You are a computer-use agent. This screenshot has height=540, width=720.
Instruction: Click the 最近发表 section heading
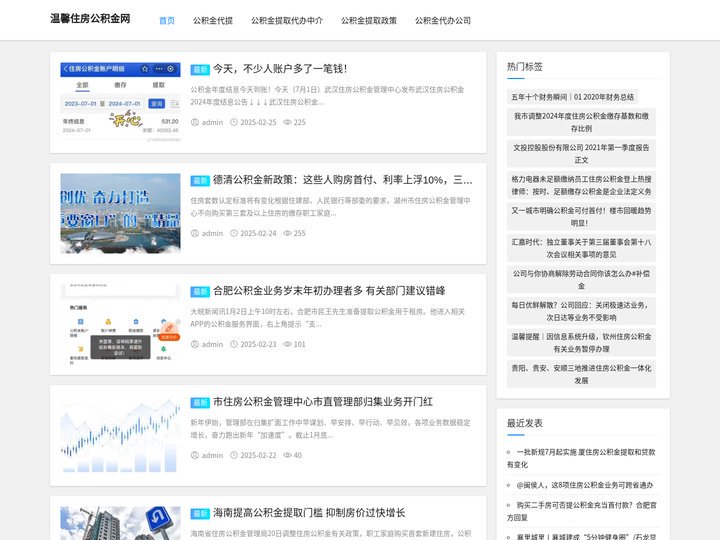point(524,423)
